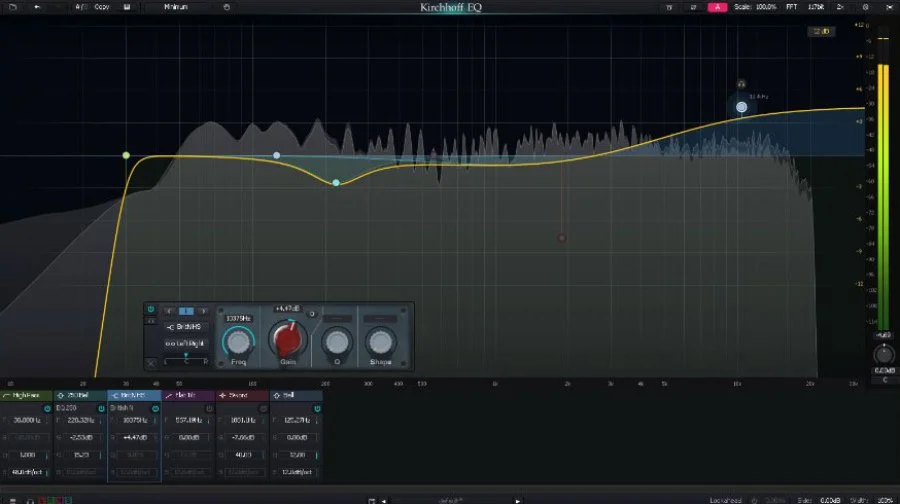This screenshot has width=900, height=504.
Task: Go to previous band in floating panel
Action: [169, 311]
